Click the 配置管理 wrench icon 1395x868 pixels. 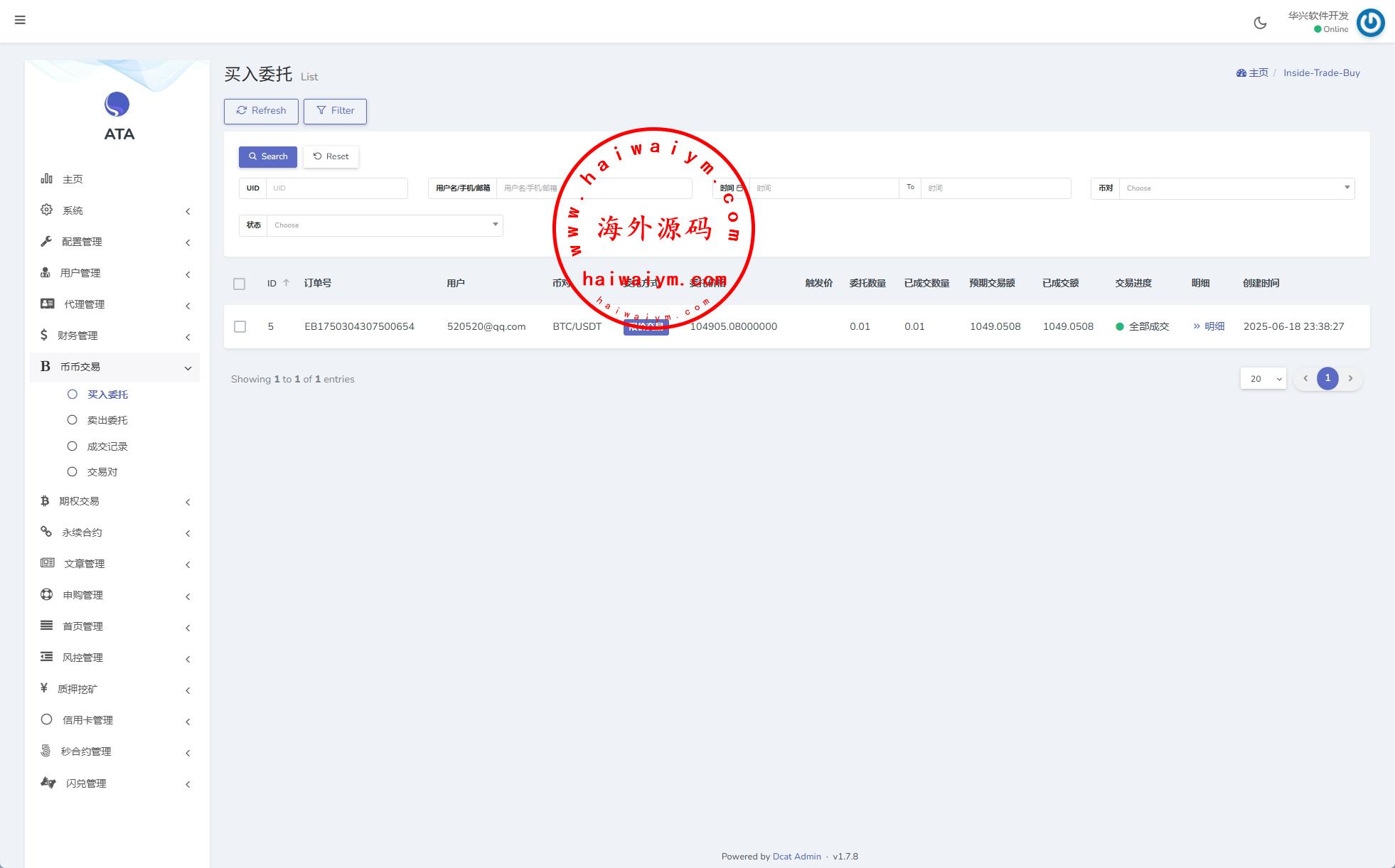click(46, 241)
